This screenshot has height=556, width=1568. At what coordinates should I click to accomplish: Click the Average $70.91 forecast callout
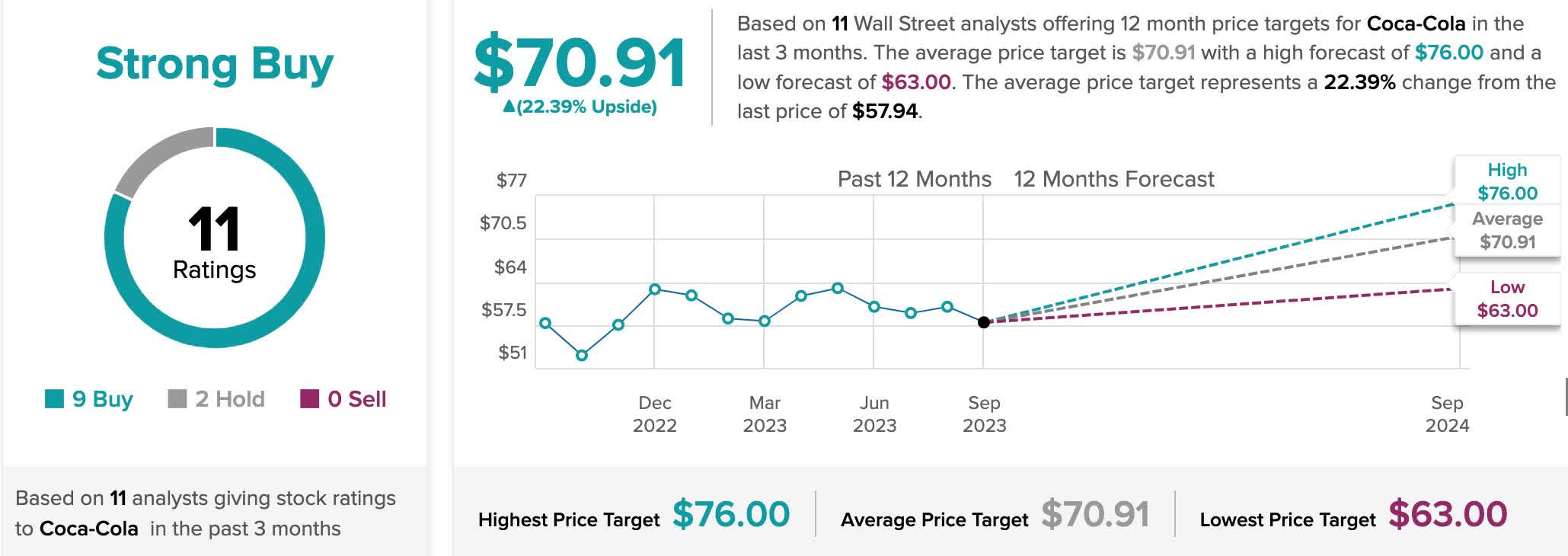pyautogui.click(x=1507, y=230)
